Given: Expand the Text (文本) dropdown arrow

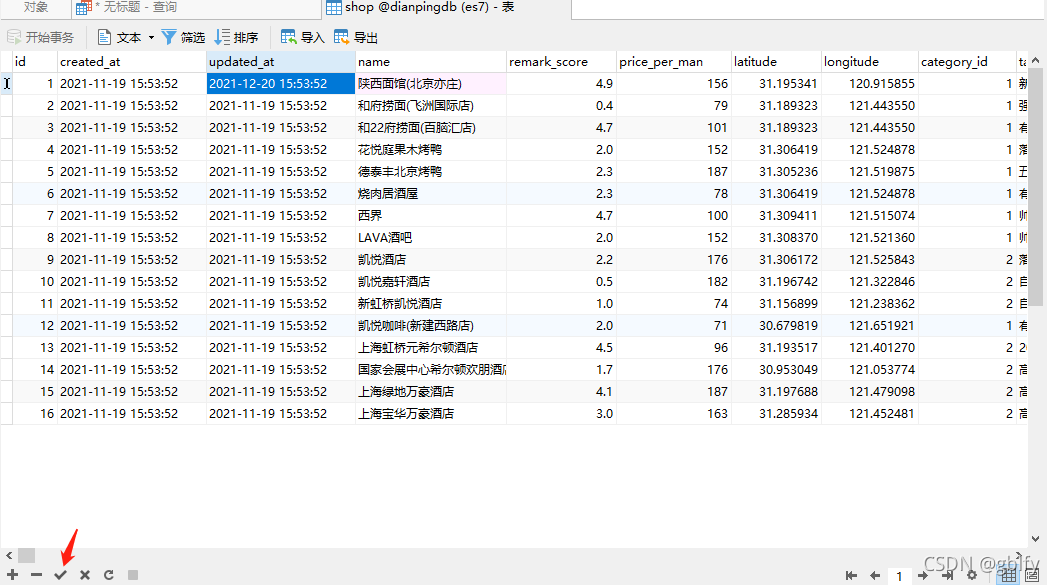Looking at the screenshot, I should (x=151, y=38).
